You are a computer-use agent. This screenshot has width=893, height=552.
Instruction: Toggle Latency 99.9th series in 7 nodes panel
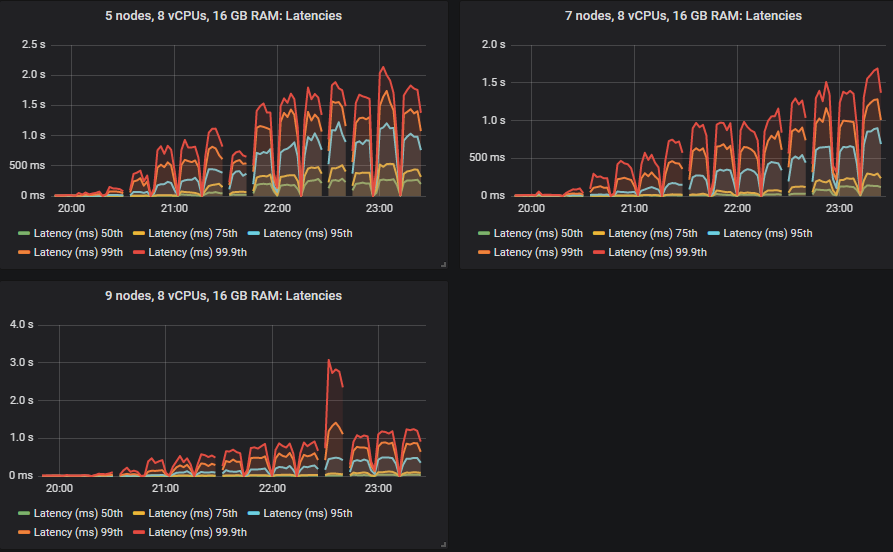[x=658, y=252]
